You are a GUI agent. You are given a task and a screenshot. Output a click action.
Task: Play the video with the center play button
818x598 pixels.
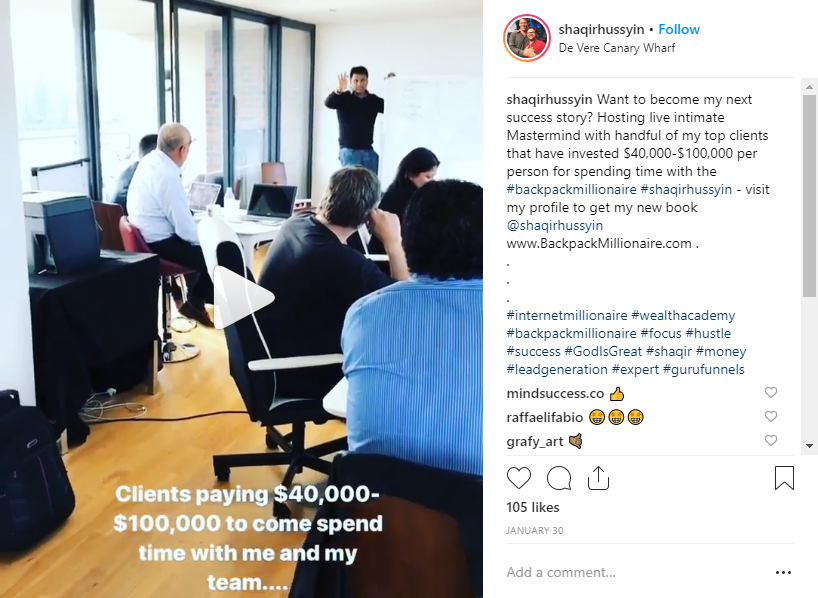(x=243, y=297)
